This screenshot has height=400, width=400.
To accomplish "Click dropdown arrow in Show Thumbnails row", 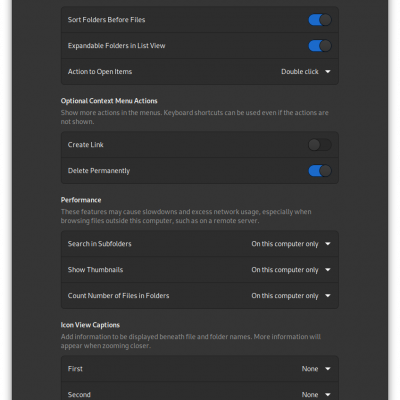I will [x=328, y=270].
